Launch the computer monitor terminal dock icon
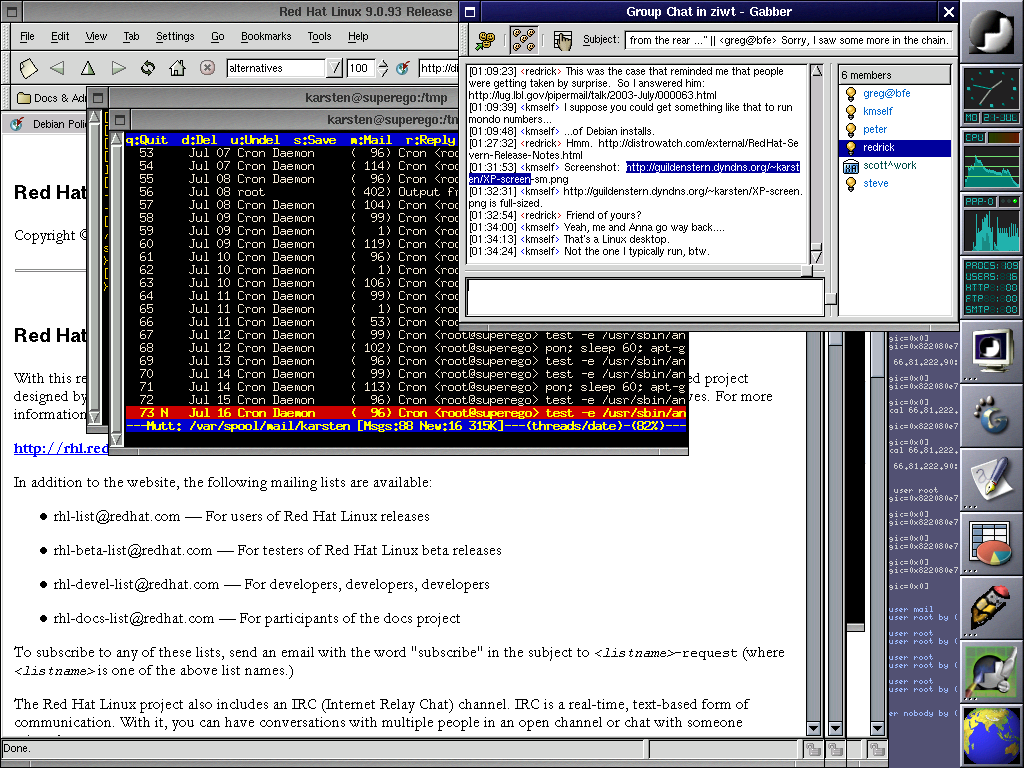 (x=991, y=354)
